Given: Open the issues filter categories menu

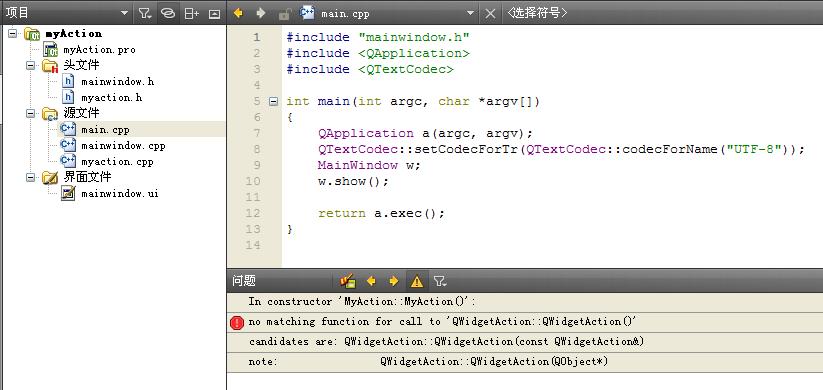Looking at the screenshot, I should pos(440,282).
